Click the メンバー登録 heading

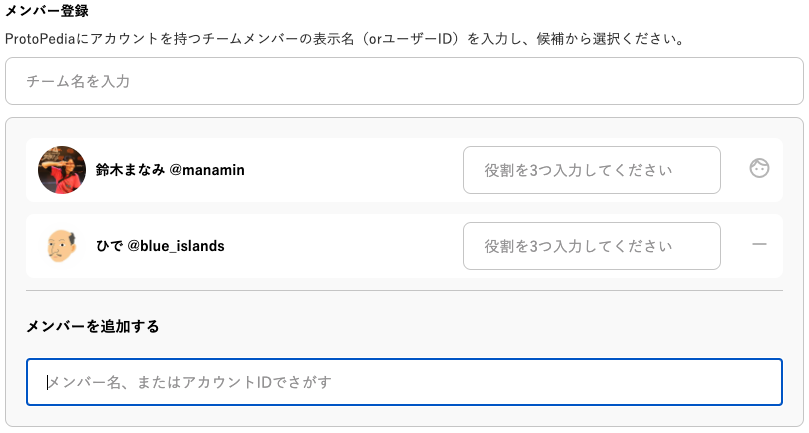point(46,10)
